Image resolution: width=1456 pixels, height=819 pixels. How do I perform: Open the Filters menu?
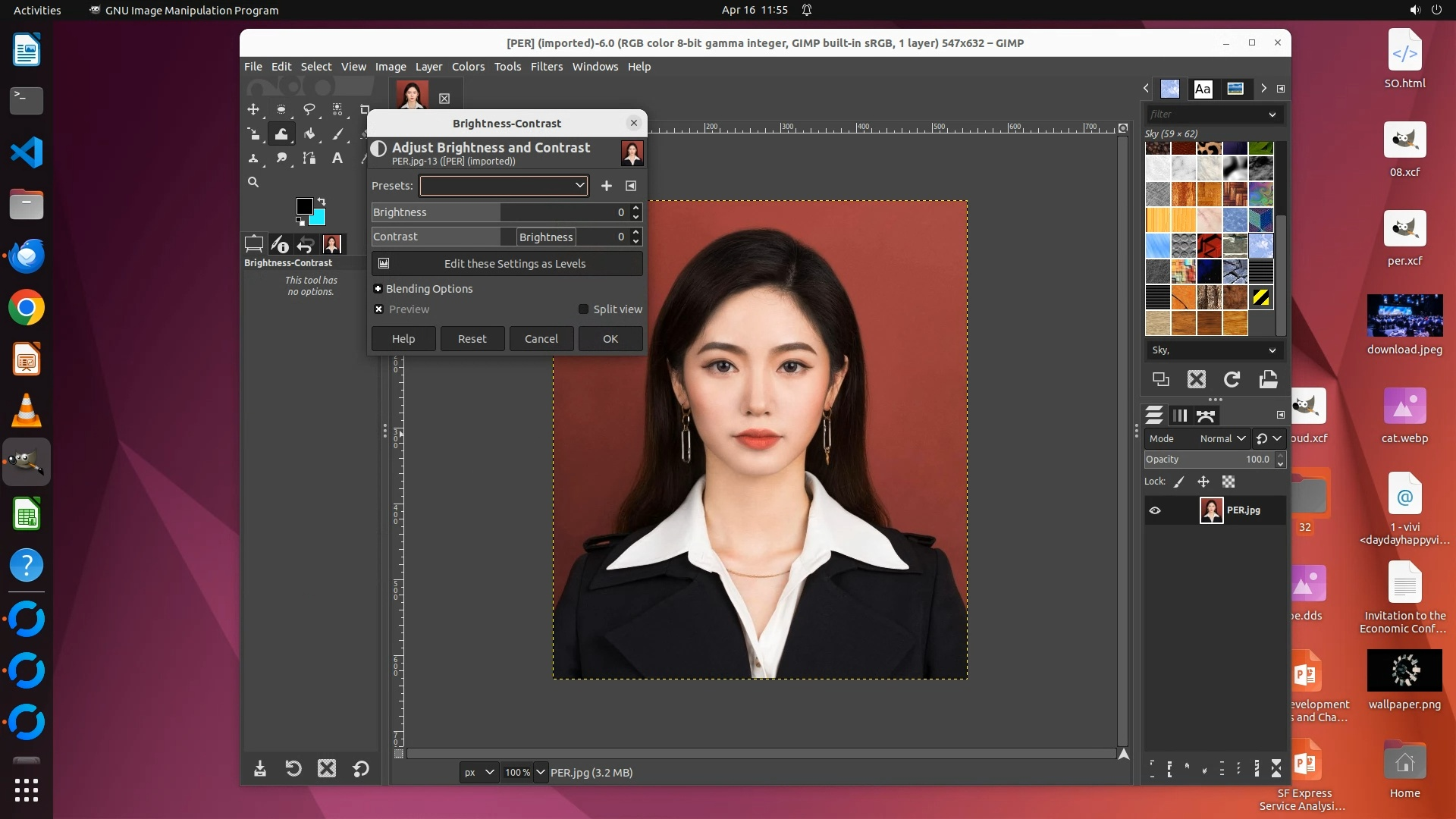(x=546, y=67)
